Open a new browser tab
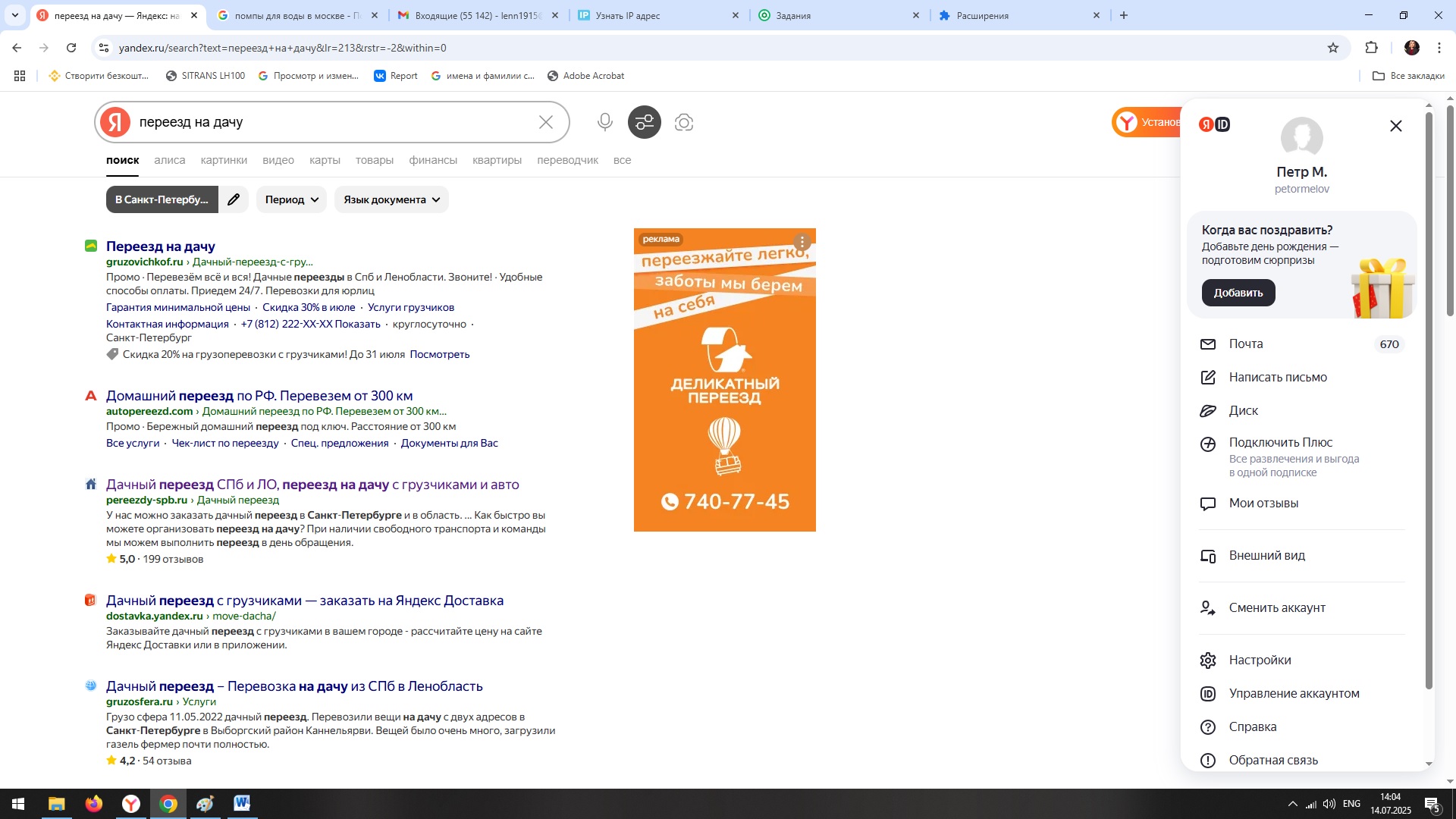 (x=1124, y=15)
